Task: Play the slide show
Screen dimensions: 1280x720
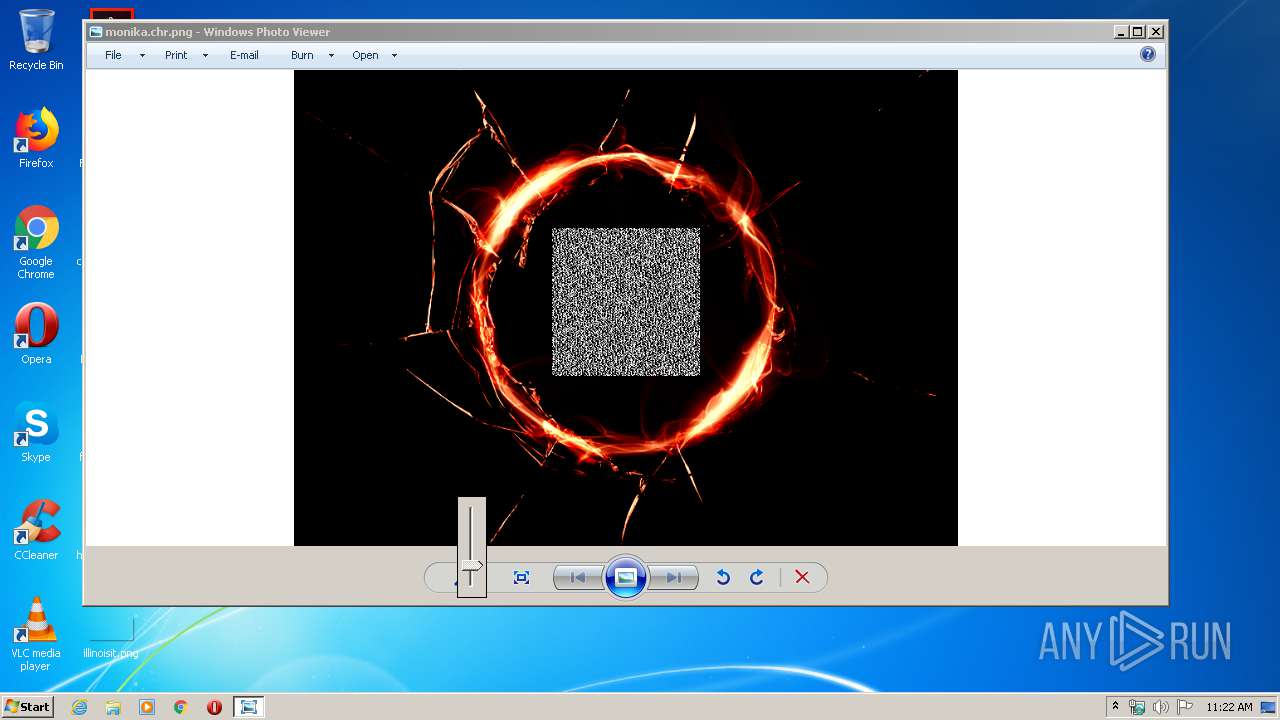Action: click(626, 577)
